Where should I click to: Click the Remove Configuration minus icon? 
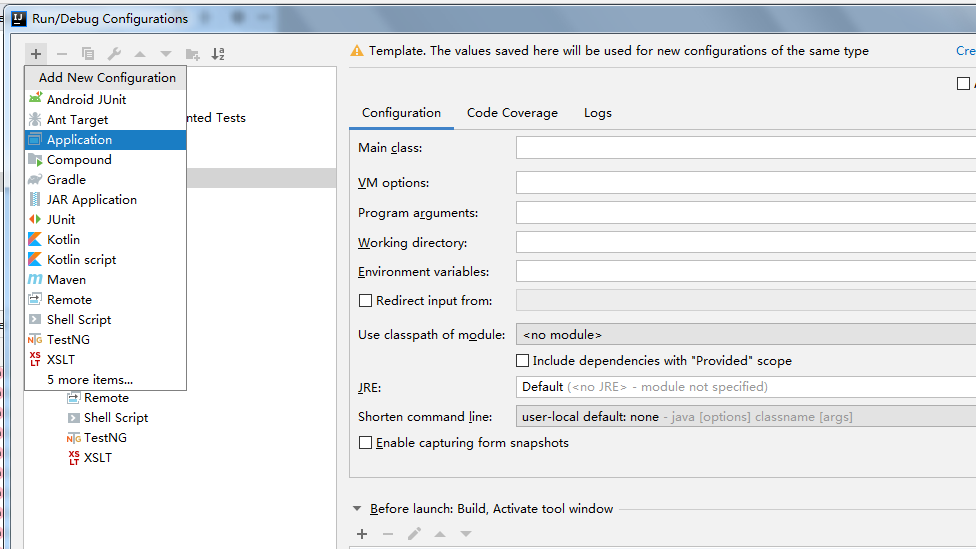point(62,54)
